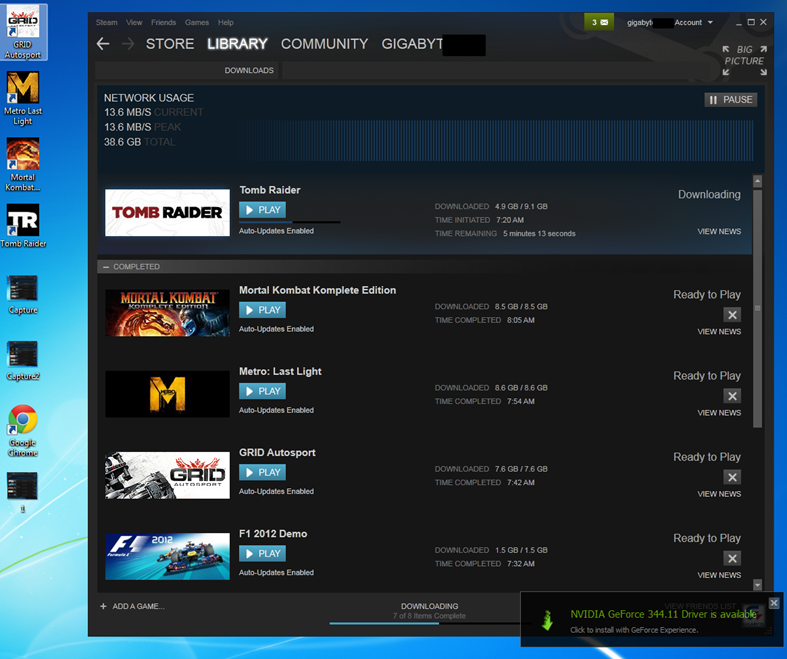Open the Steam menu
The height and width of the screenshot is (659, 787).
click(106, 23)
